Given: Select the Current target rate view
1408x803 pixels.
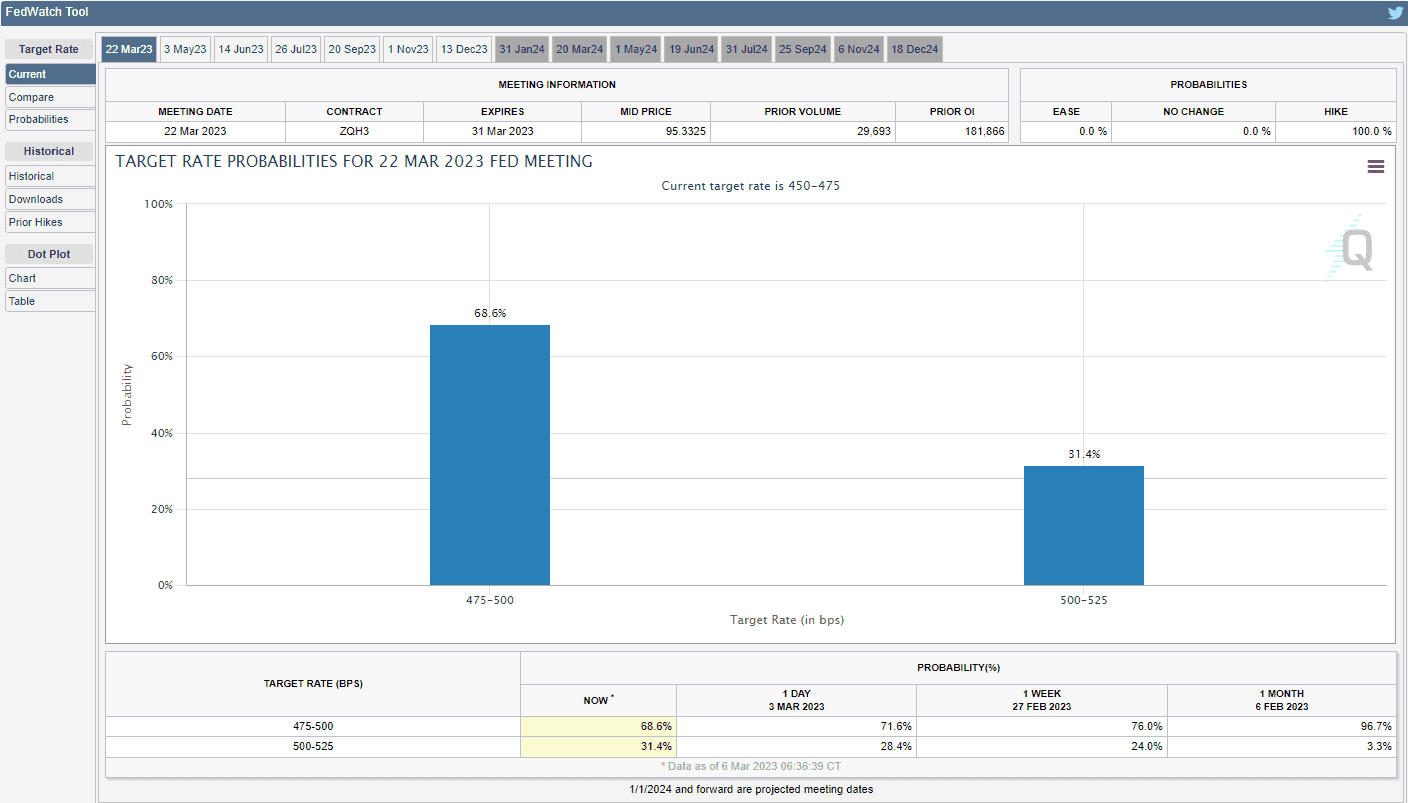Looking at the screenshot, I should 50,74.
